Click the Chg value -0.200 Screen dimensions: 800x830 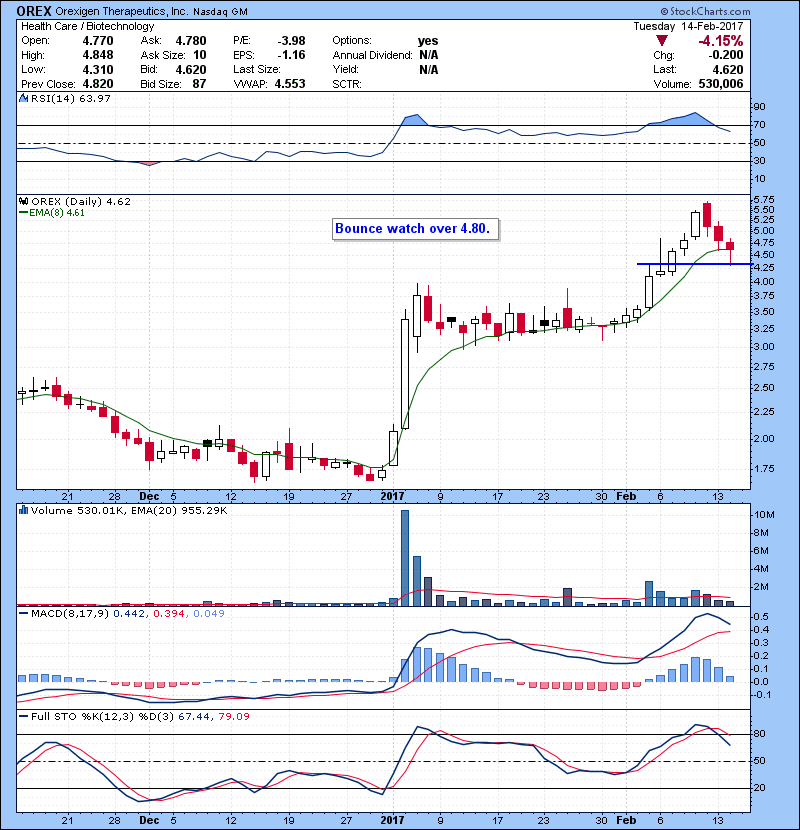click(x=726, y=55)
